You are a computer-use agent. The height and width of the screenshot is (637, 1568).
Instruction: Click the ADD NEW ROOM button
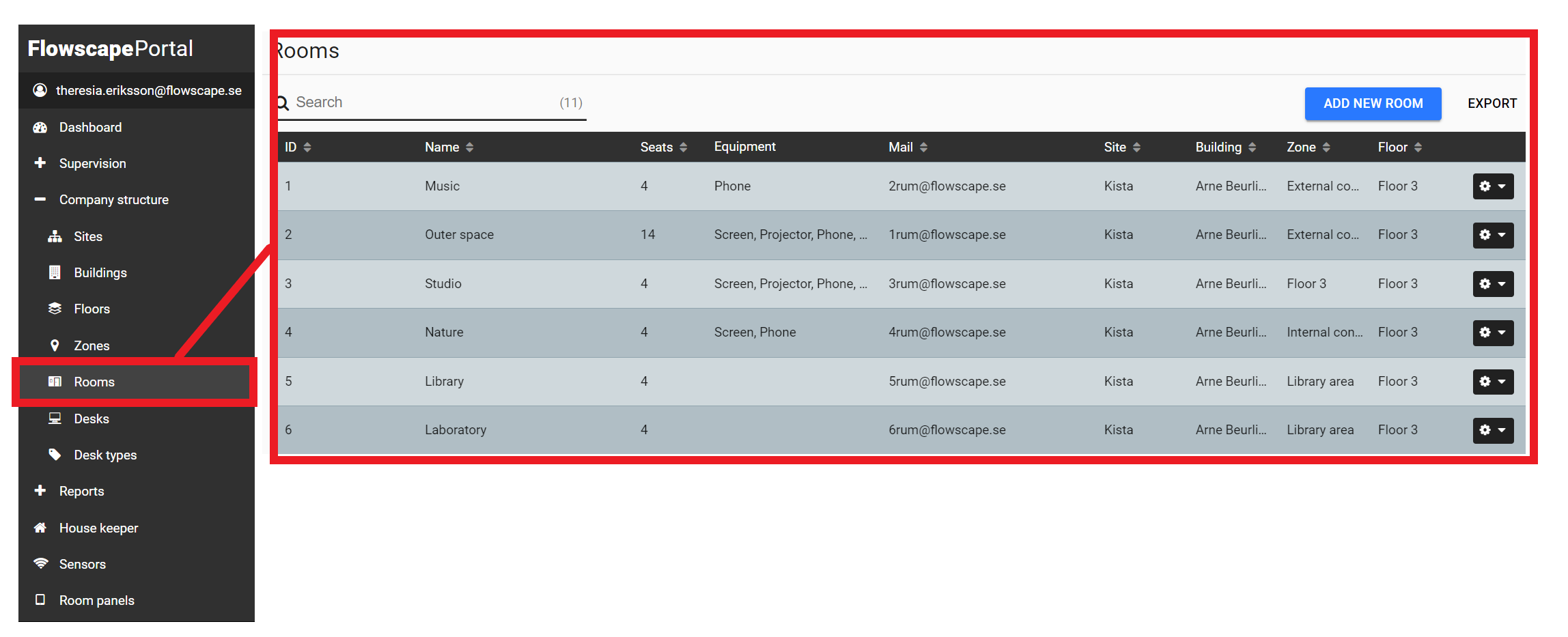pyautogui.click(x=1373, y=103)
